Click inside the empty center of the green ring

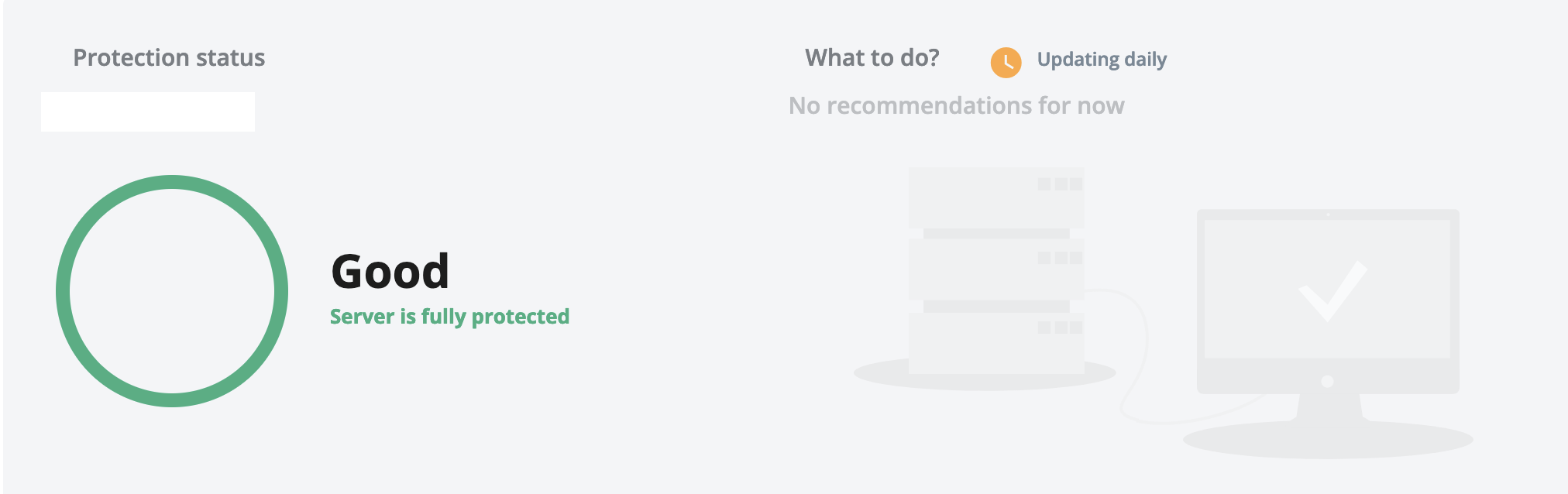coord(172,291)
